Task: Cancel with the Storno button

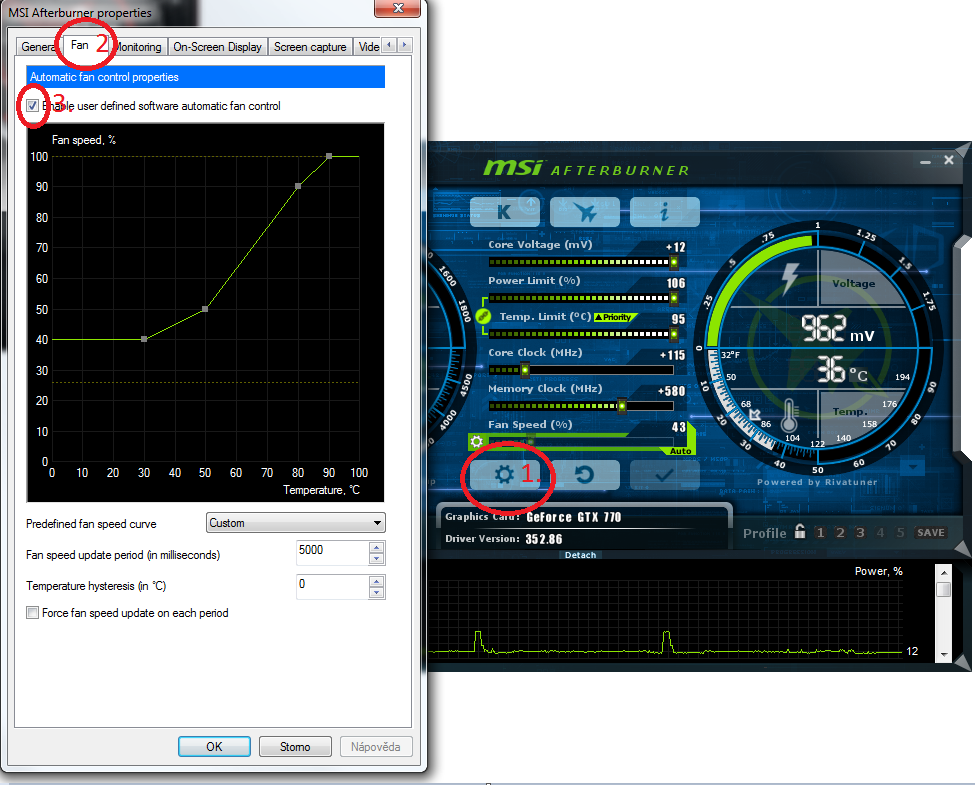Action: point(295,746)
